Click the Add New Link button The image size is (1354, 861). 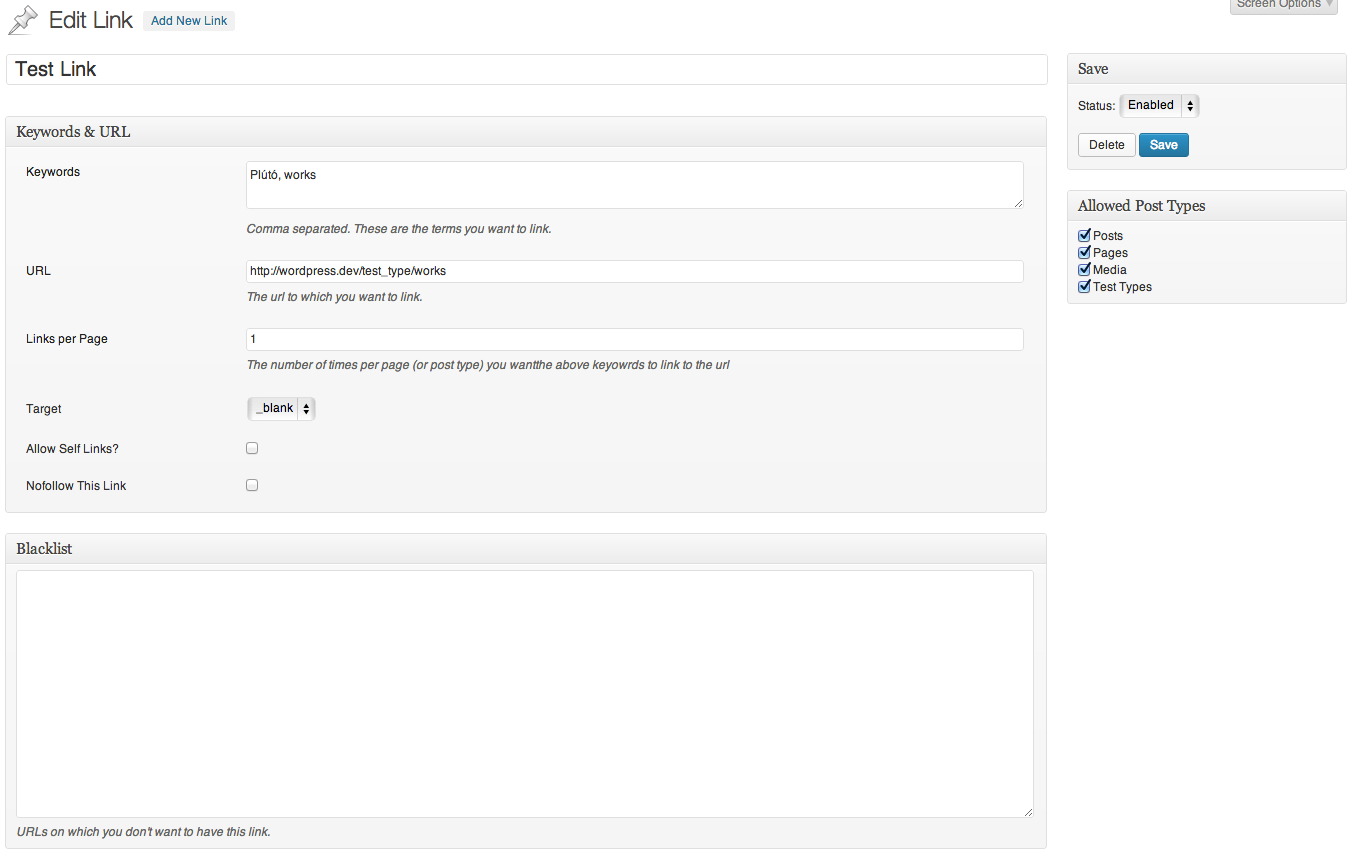coord(189,21)
